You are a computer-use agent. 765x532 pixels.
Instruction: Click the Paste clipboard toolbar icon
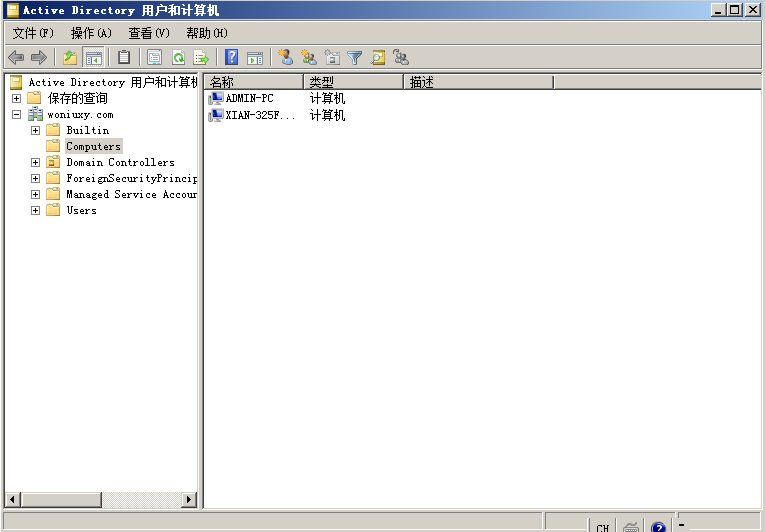[x=124, y=58]
